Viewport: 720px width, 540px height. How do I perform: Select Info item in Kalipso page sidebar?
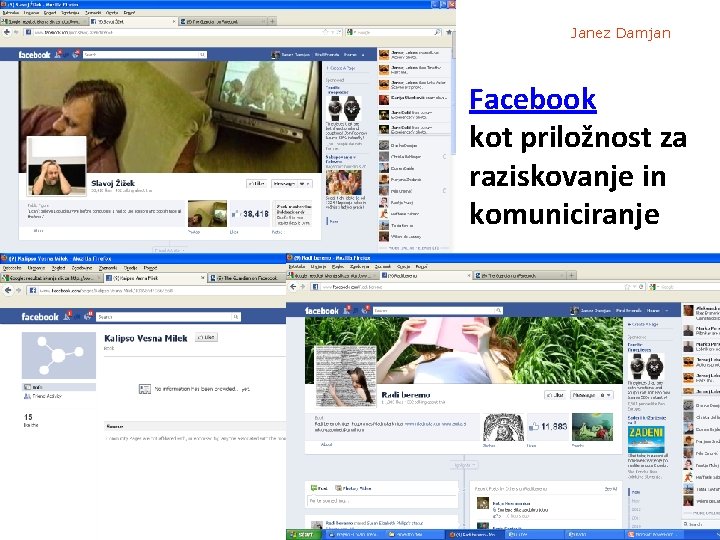59,387
